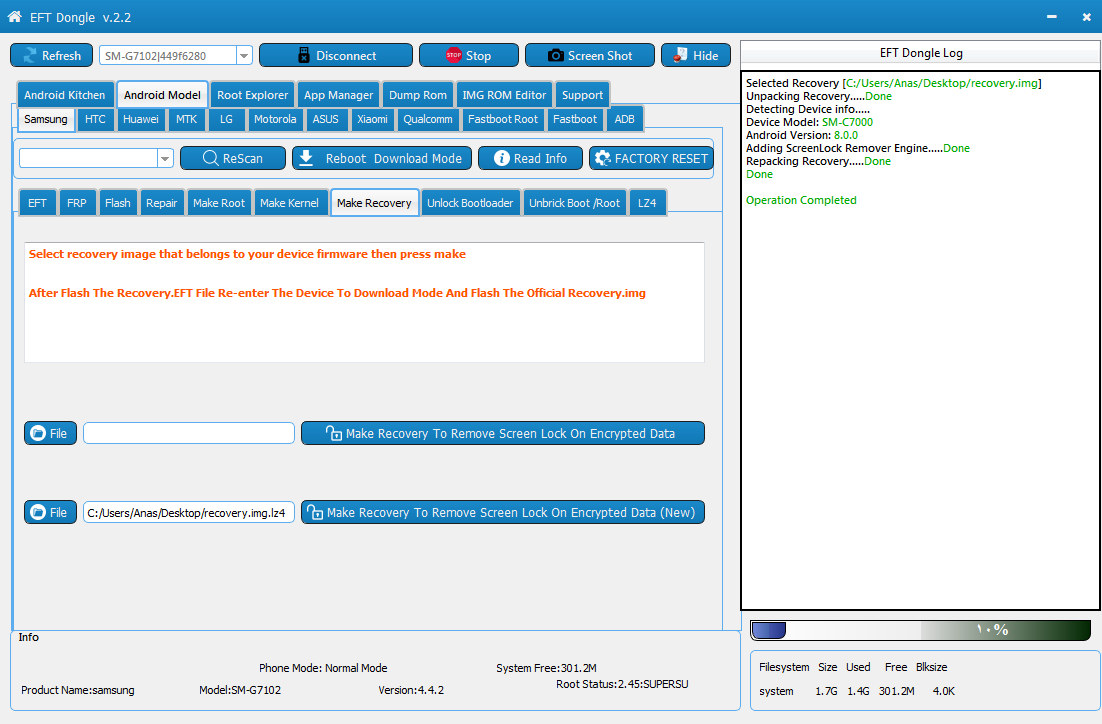Open the Flash sub-tab
Screen dimensions: 1102x724
pos(117,203)
